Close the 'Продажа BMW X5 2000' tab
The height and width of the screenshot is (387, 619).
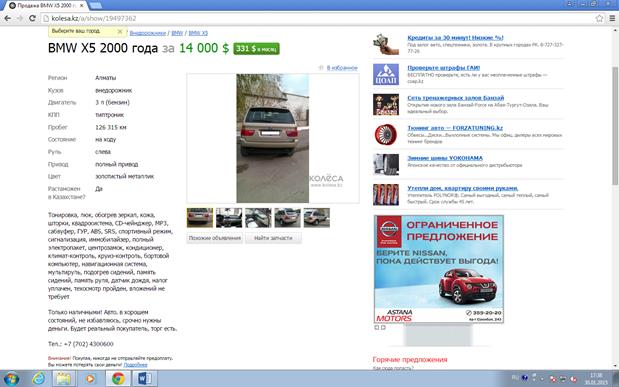pos(82,6)
